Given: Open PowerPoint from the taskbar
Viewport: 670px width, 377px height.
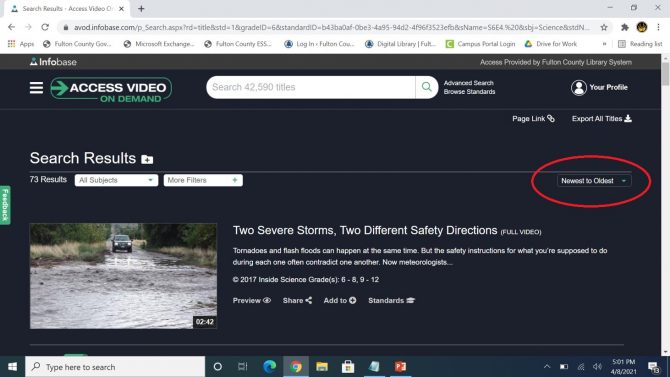Looking at the screenshot, I should [400, 367].
